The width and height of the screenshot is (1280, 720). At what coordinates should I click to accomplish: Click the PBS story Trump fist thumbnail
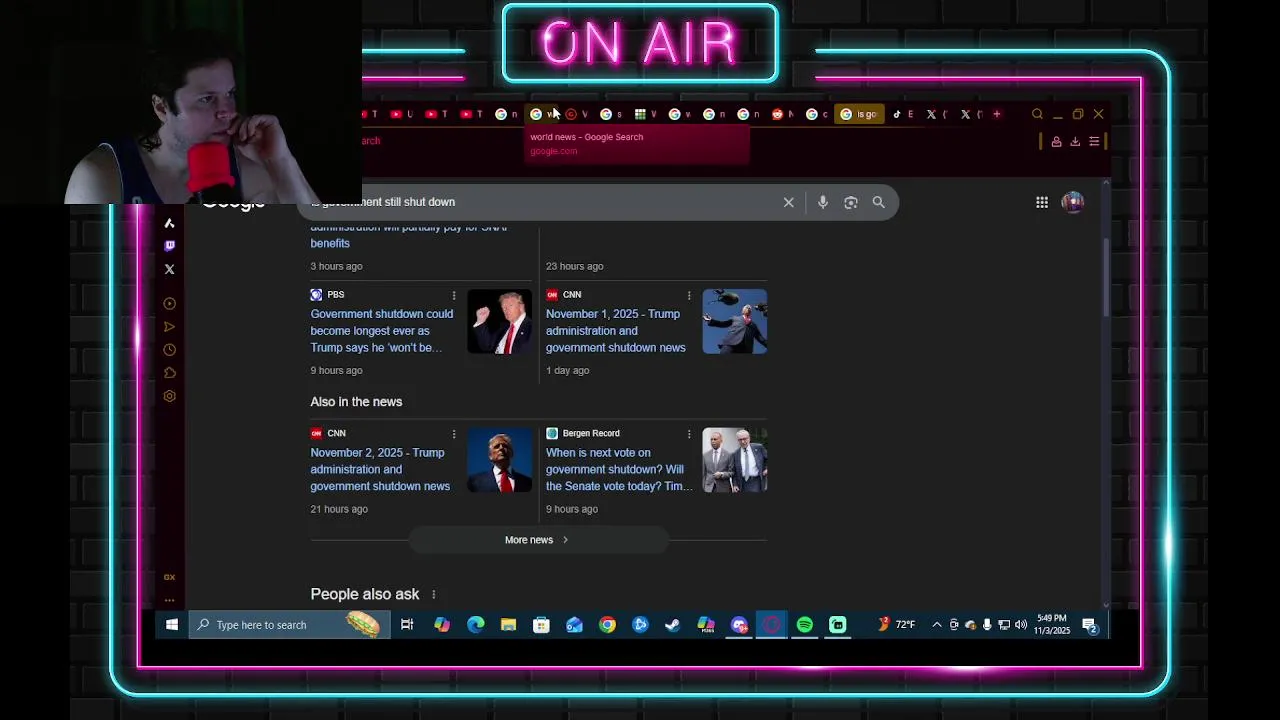click(x=499, y=322)
